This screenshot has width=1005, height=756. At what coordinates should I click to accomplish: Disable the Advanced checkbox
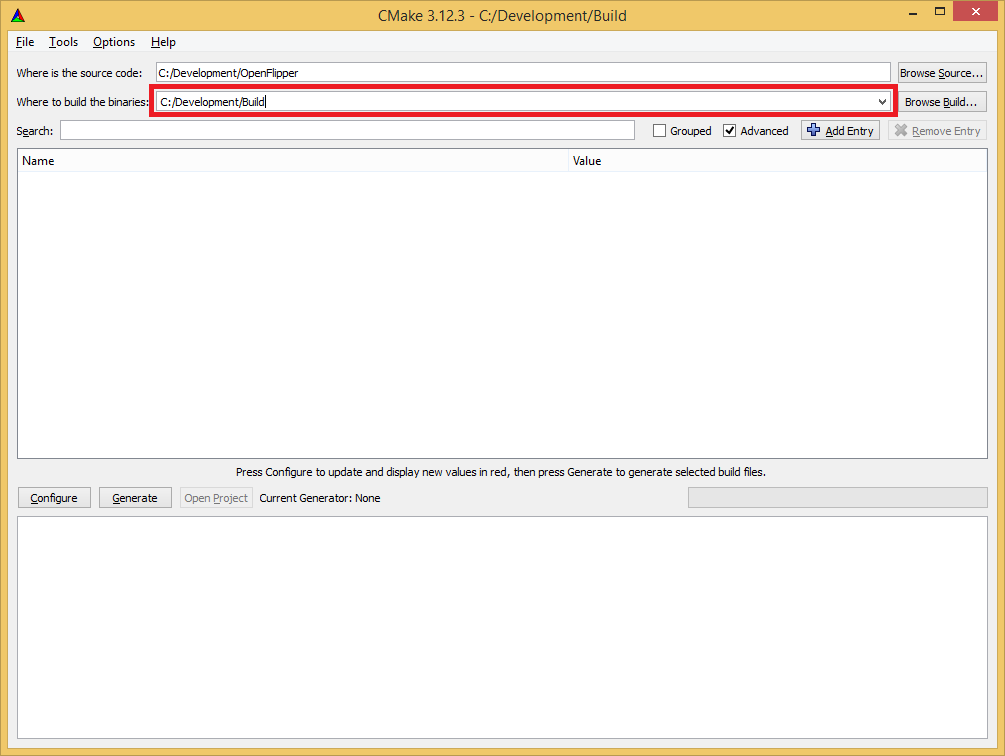click(x=730, y=130)
